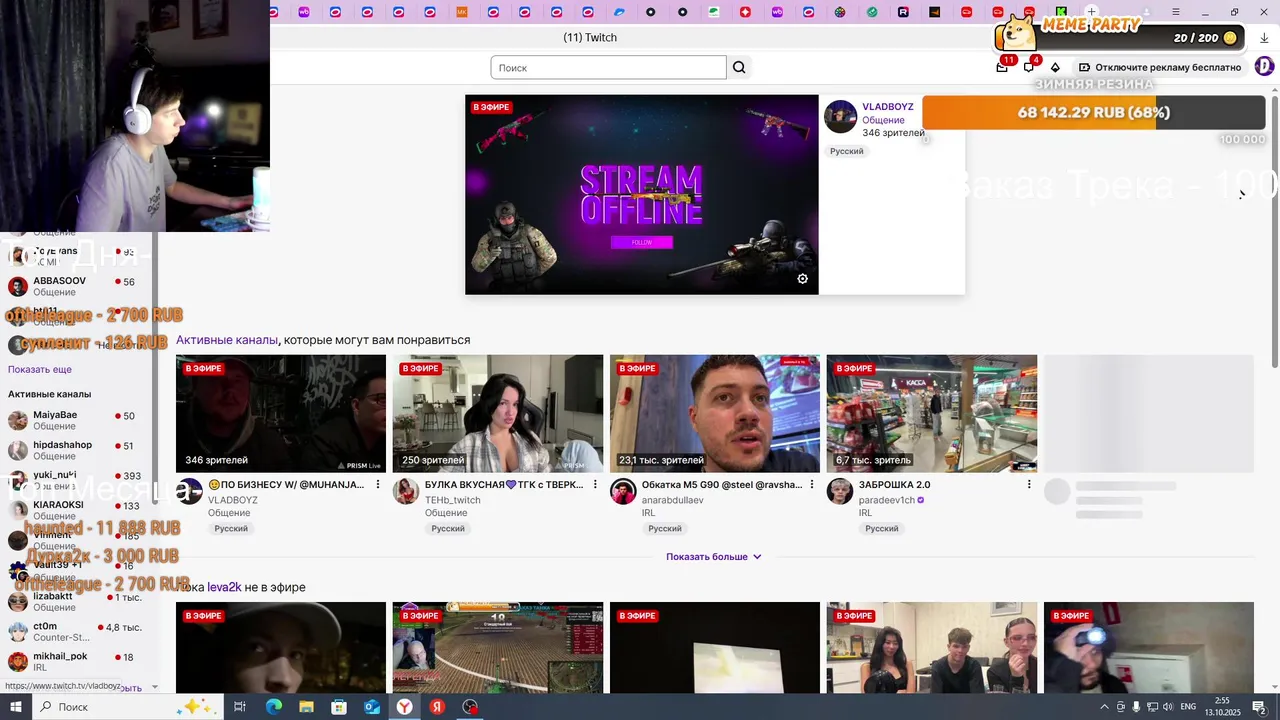Image resolution: width=1280 pixels, height=720 pixels.
Task: Open IRL category under ЗАБРОШКА 2.0
Action: point(865,513)
